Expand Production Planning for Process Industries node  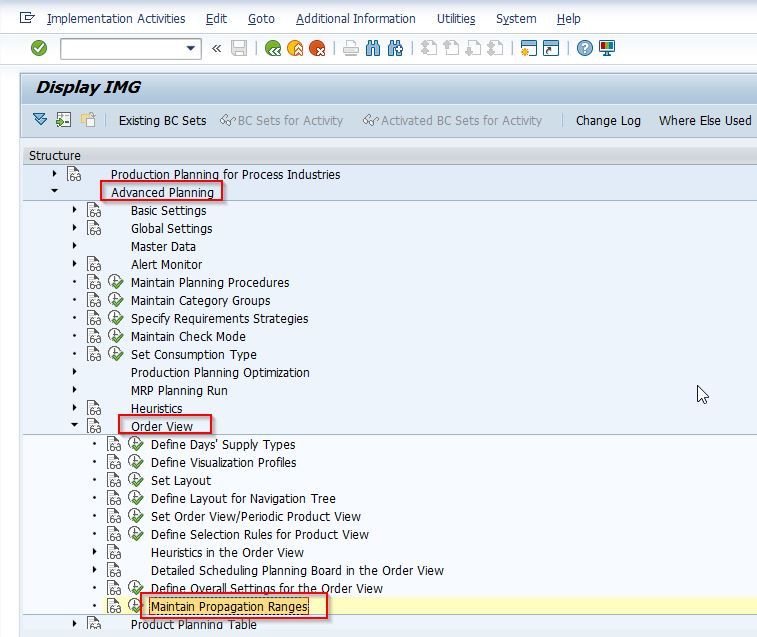click(55, 173)
